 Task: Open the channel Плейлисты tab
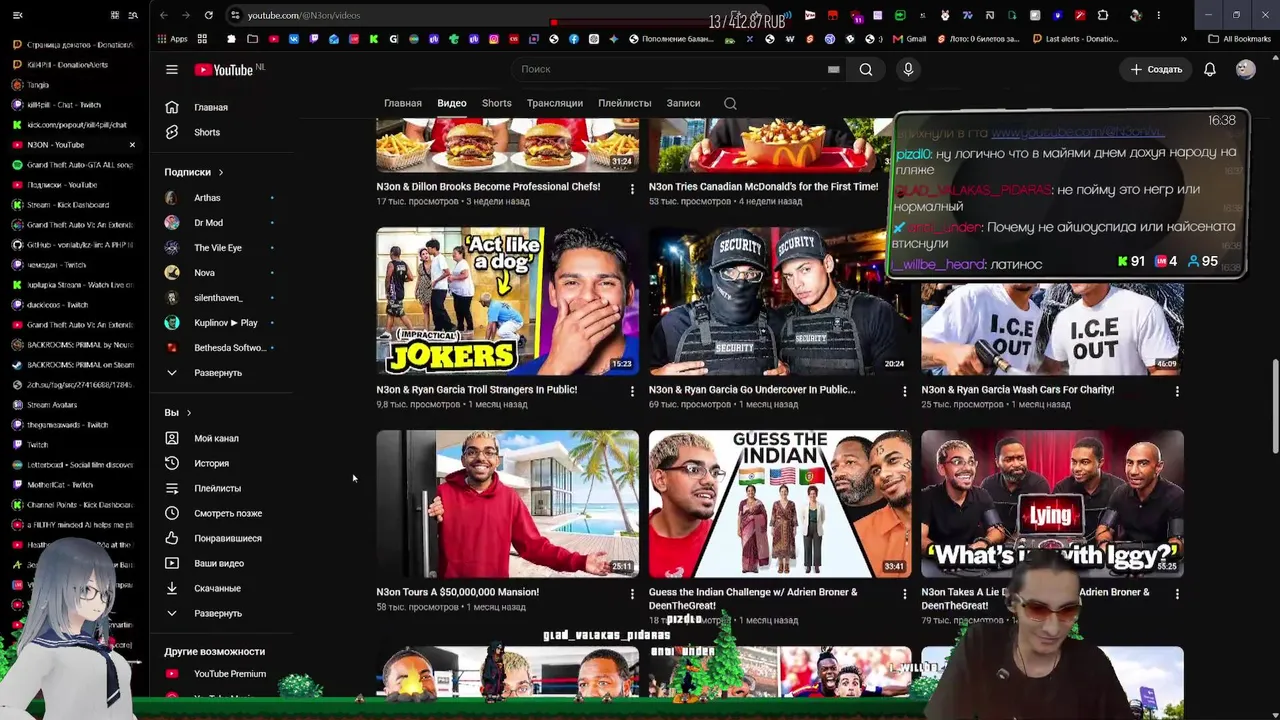click(625, 103)
